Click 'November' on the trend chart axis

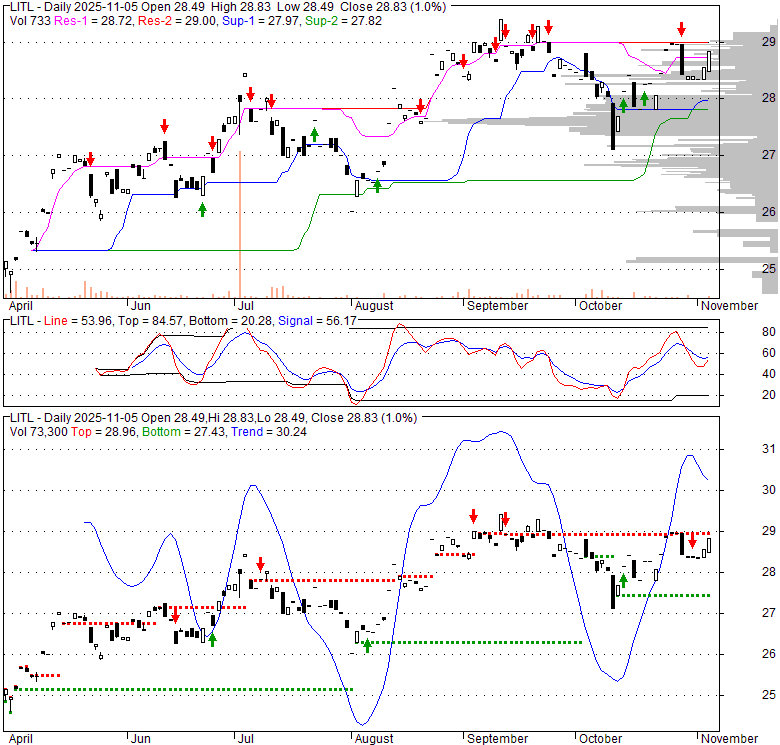729,739
